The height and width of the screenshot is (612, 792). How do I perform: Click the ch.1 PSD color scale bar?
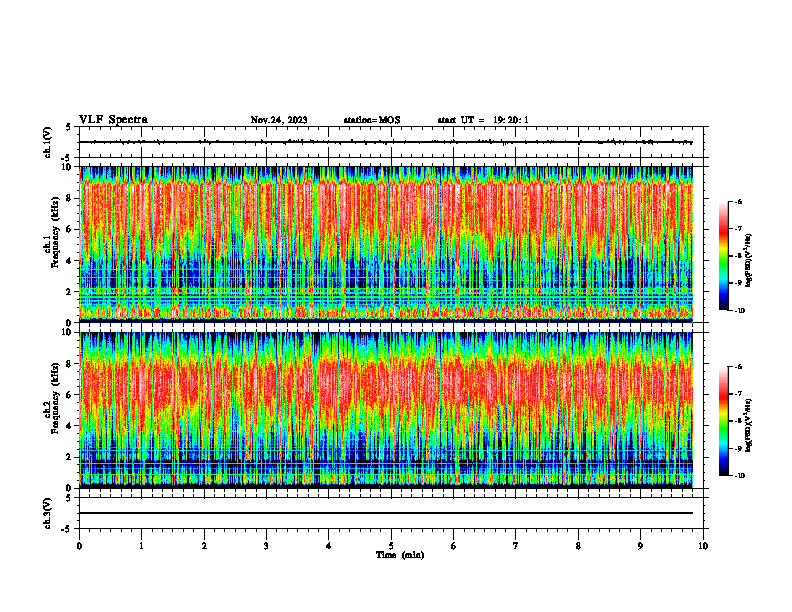[723, 256]
